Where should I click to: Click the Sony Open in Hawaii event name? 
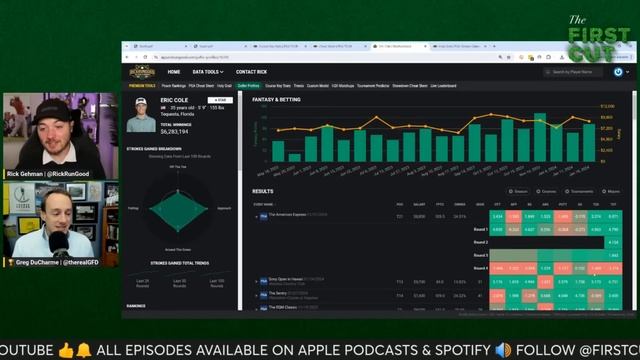click(285, 279)
